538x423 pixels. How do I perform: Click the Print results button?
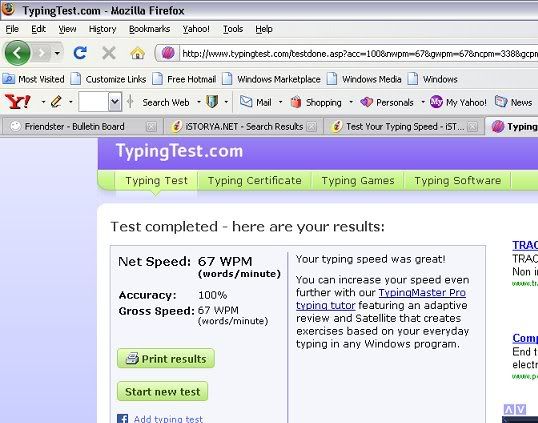(166, 359)
